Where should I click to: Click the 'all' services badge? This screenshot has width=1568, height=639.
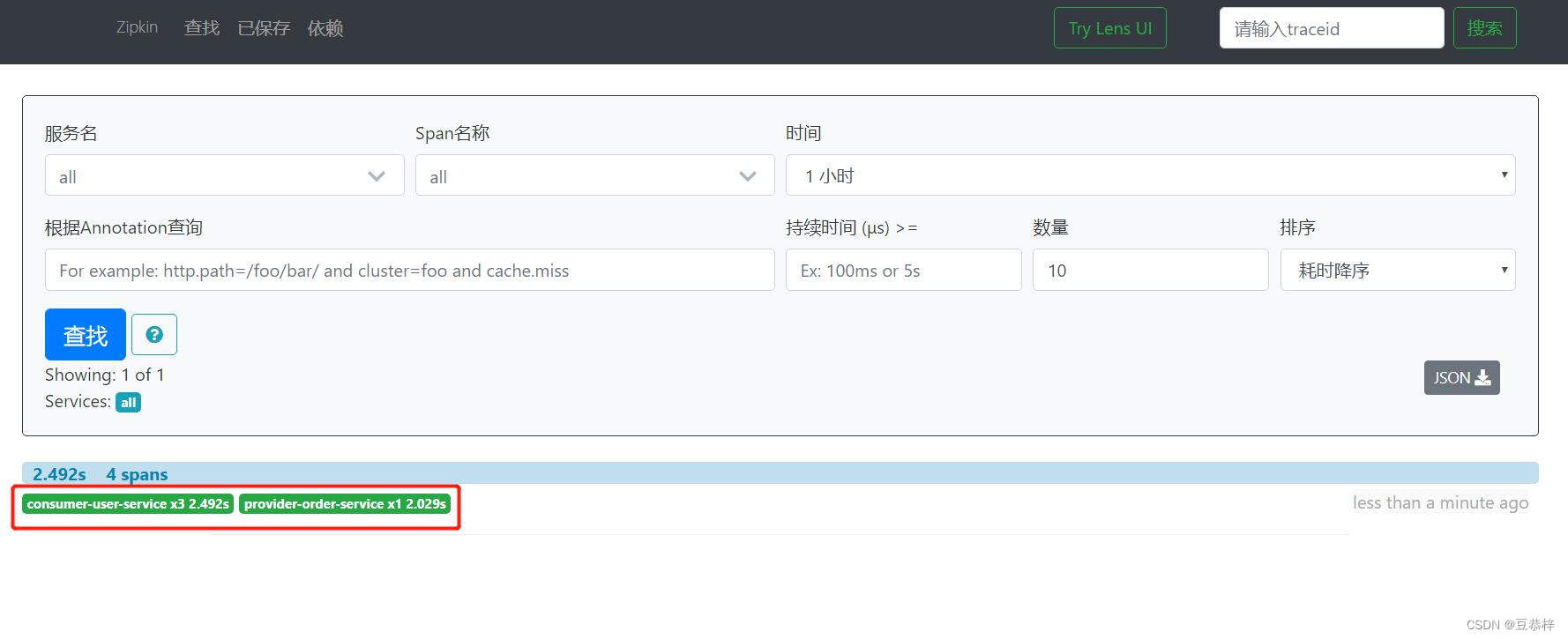tap(128, 403)
